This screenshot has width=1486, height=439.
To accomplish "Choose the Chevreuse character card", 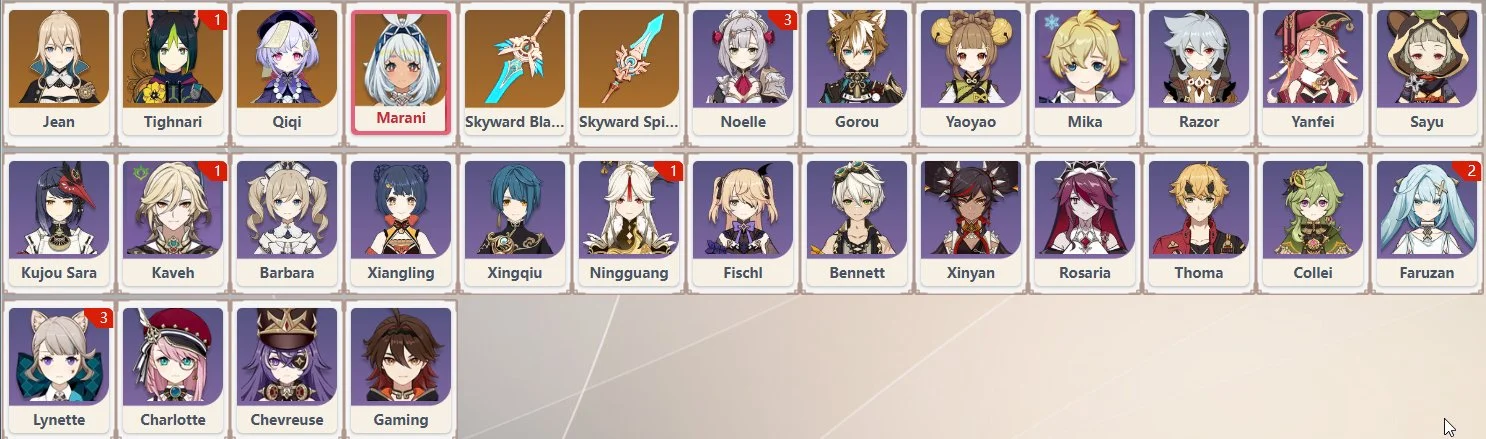I will coord(287,370).
